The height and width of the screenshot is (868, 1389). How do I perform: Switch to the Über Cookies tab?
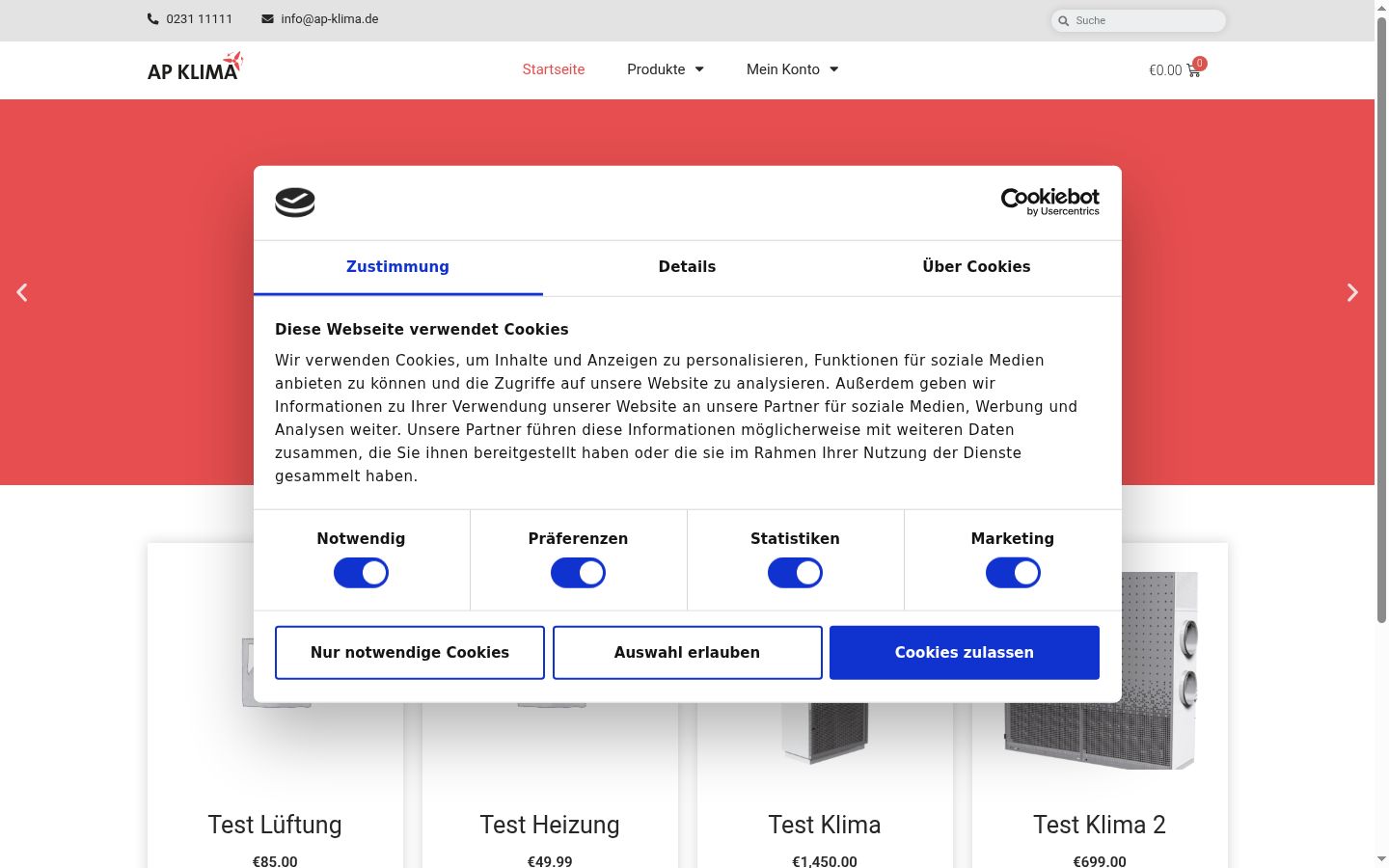(x=976, y=267)
